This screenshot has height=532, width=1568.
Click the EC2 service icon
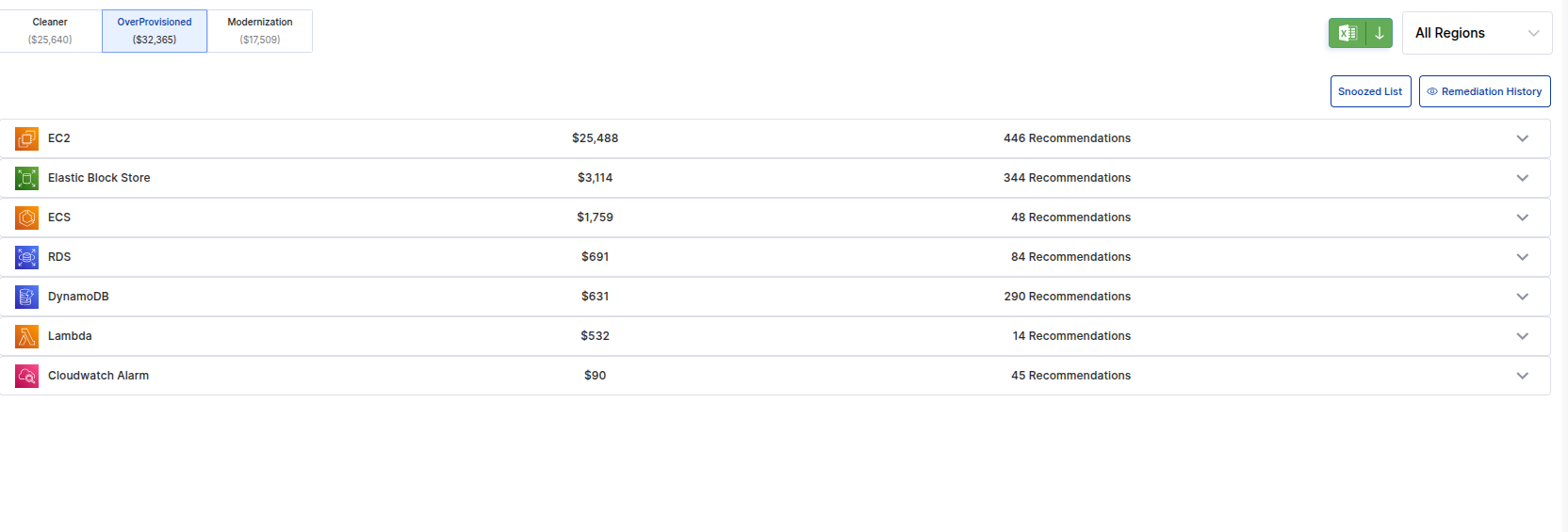26,138
